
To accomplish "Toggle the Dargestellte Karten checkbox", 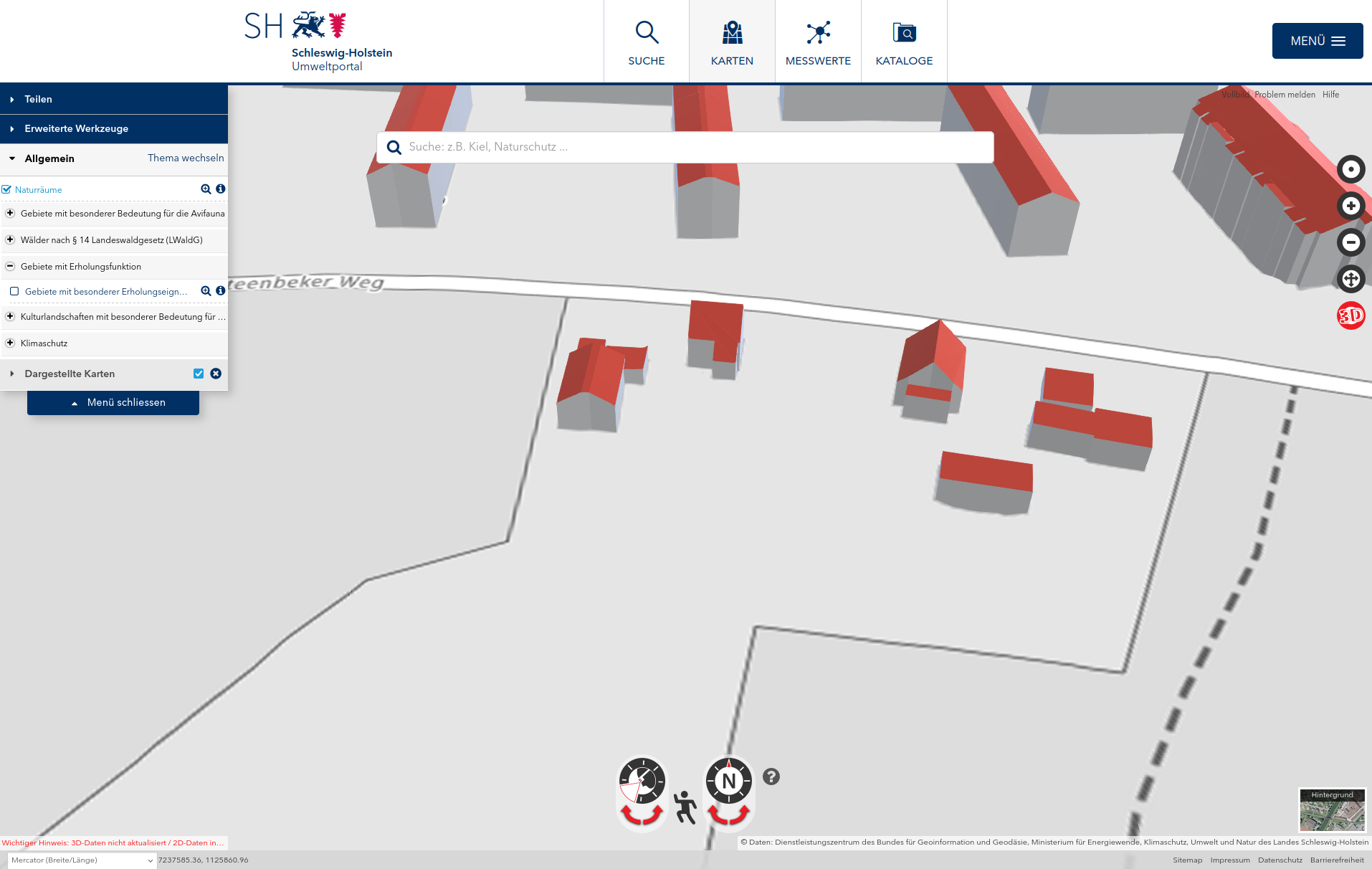I will pos(199,374).
